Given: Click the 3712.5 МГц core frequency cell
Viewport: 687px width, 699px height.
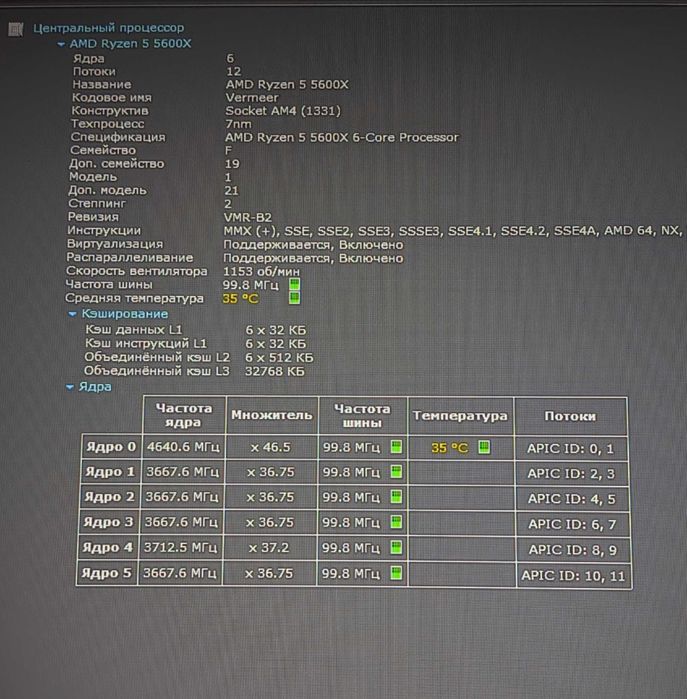Looking at the screenshot, I should click(180, 547).
